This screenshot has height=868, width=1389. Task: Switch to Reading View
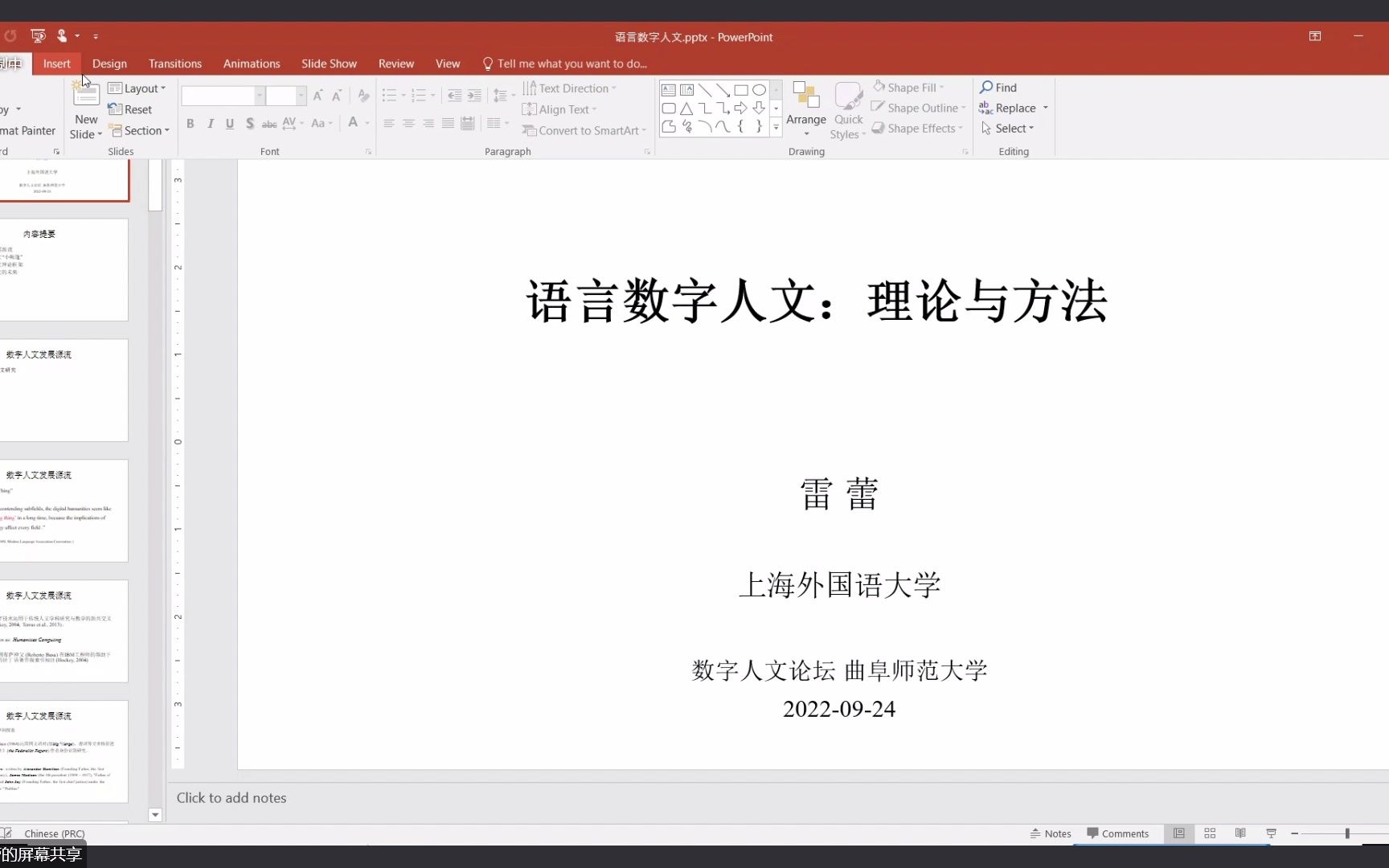[1240, 833]
